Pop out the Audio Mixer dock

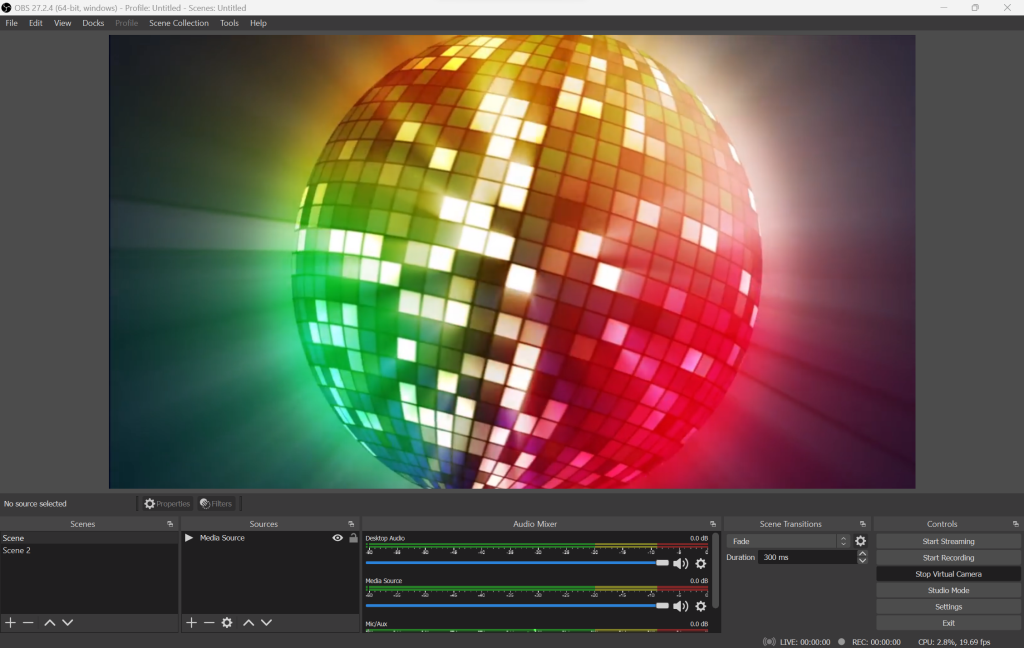713,524
